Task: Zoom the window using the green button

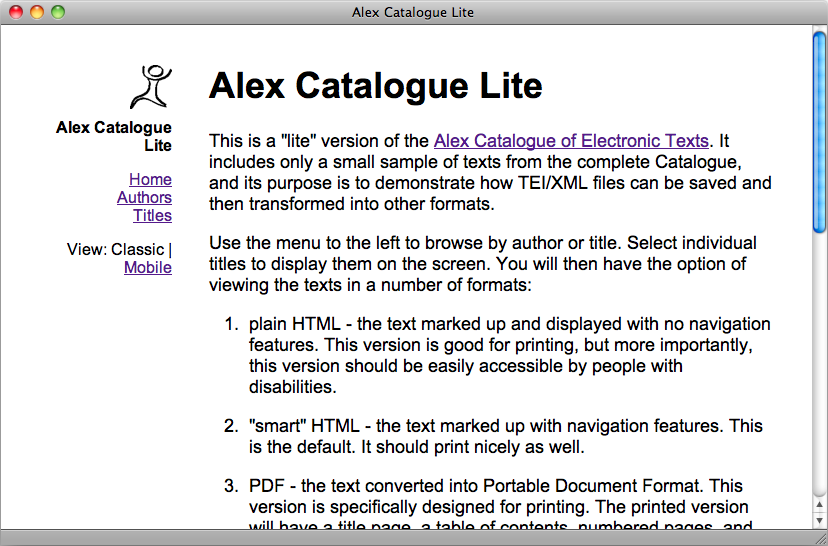Action: [x=58, y=12]
